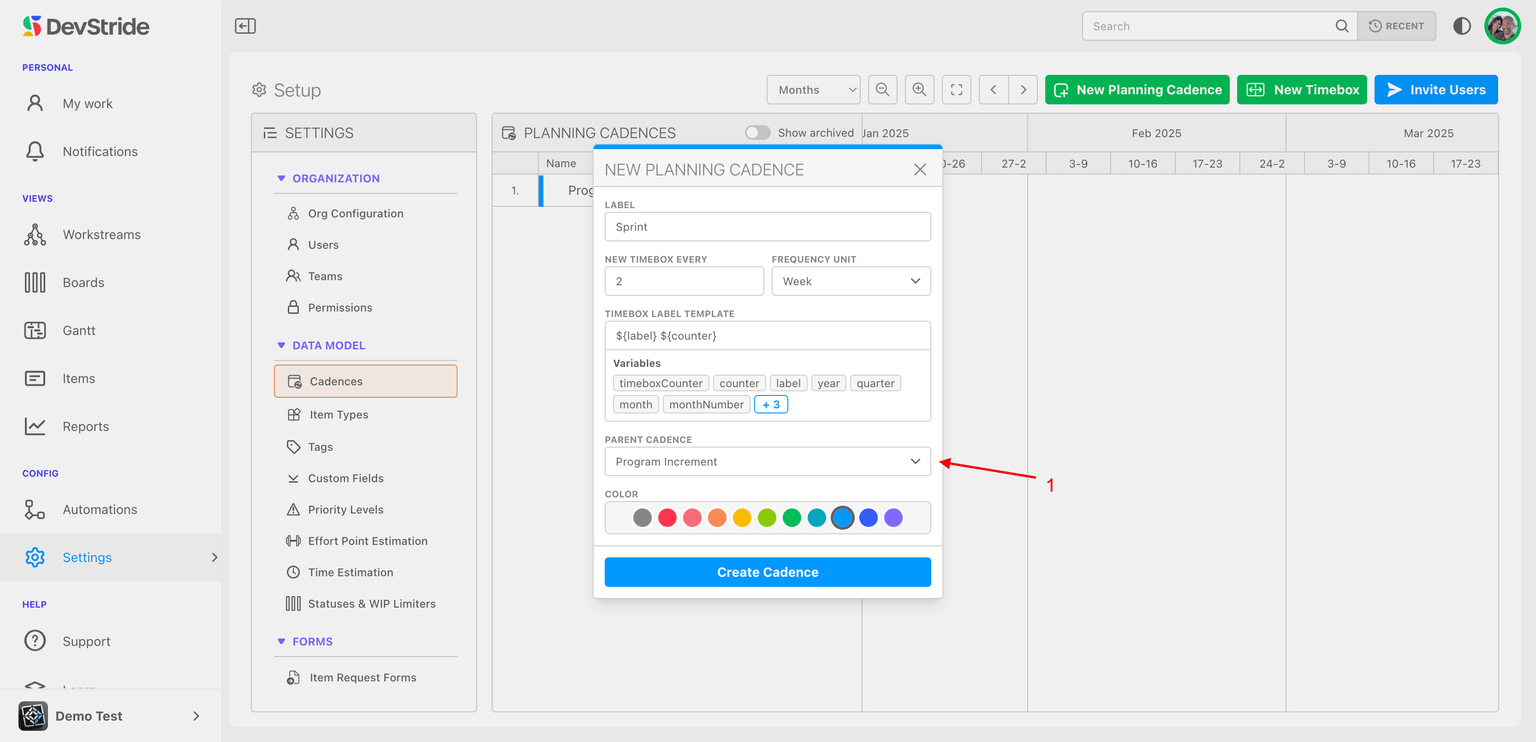Open the Frequency Unit dropdown
Screen dimensions: 1536x742
(x=850, y=281)
